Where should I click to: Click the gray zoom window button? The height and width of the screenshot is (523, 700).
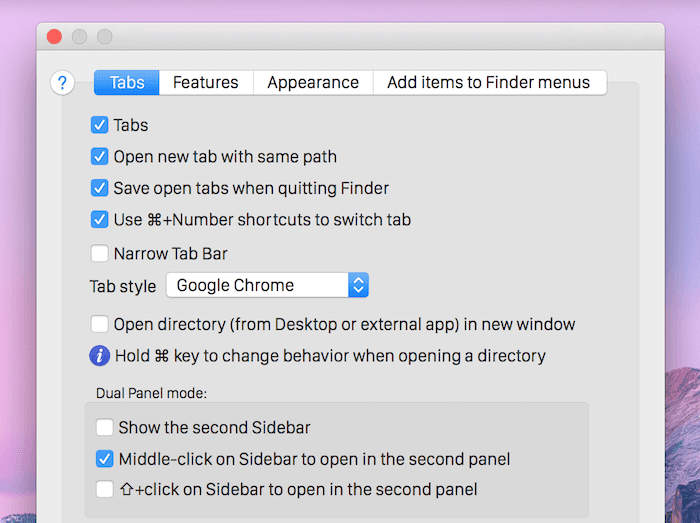105,37
